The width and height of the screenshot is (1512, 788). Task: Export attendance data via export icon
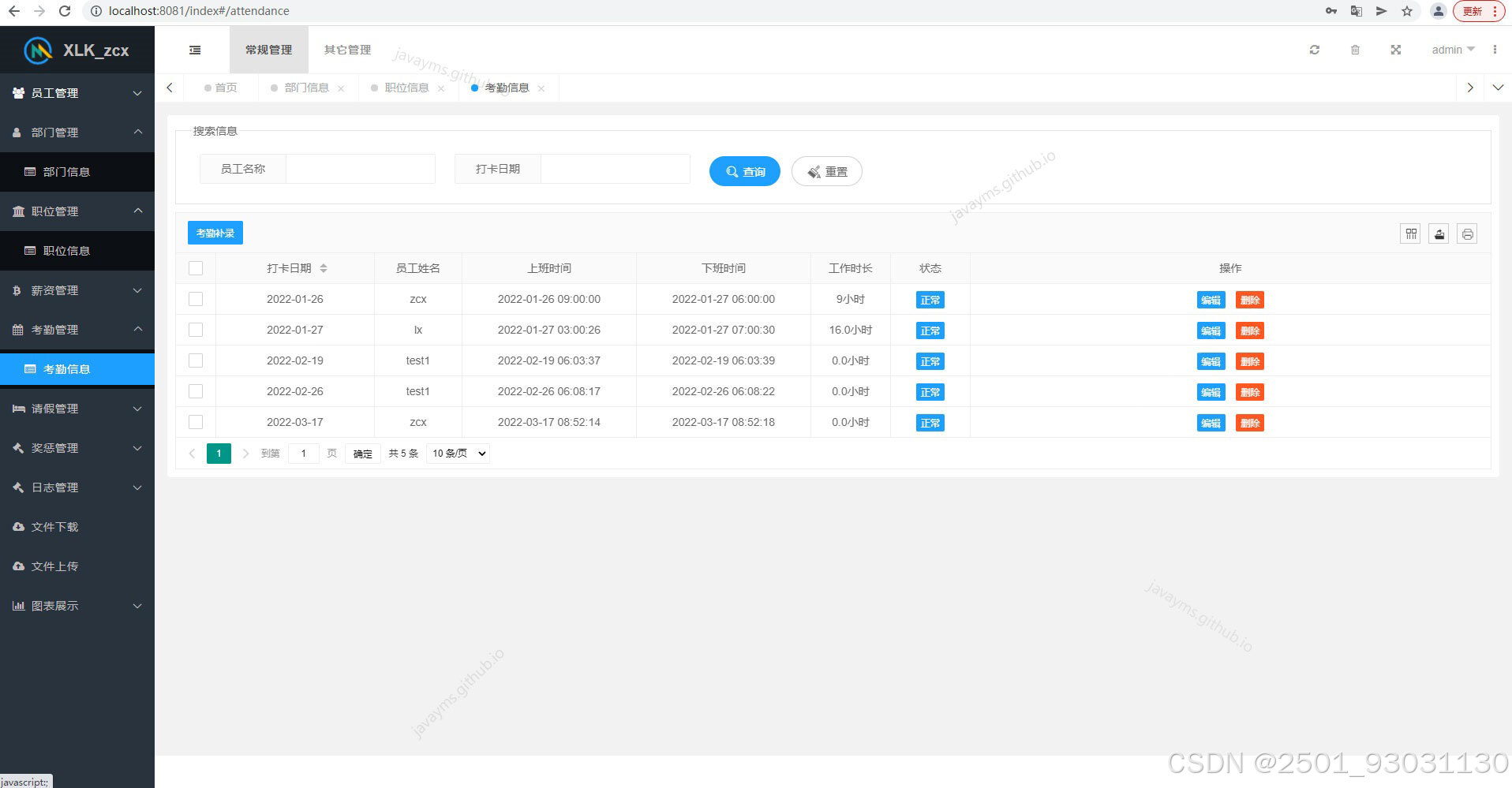tap(1439, 233)
